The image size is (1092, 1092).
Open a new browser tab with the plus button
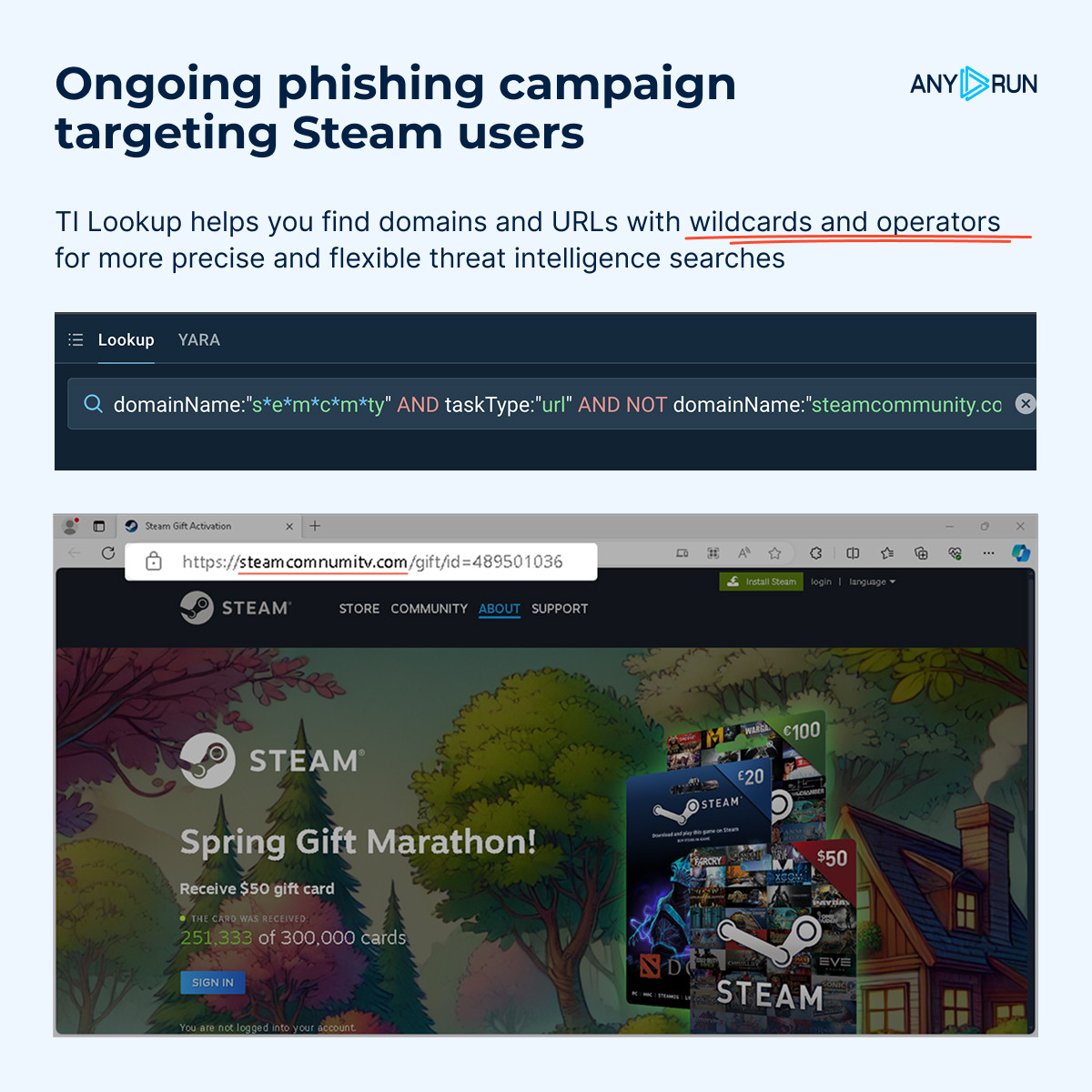click(x=315, y=526)
